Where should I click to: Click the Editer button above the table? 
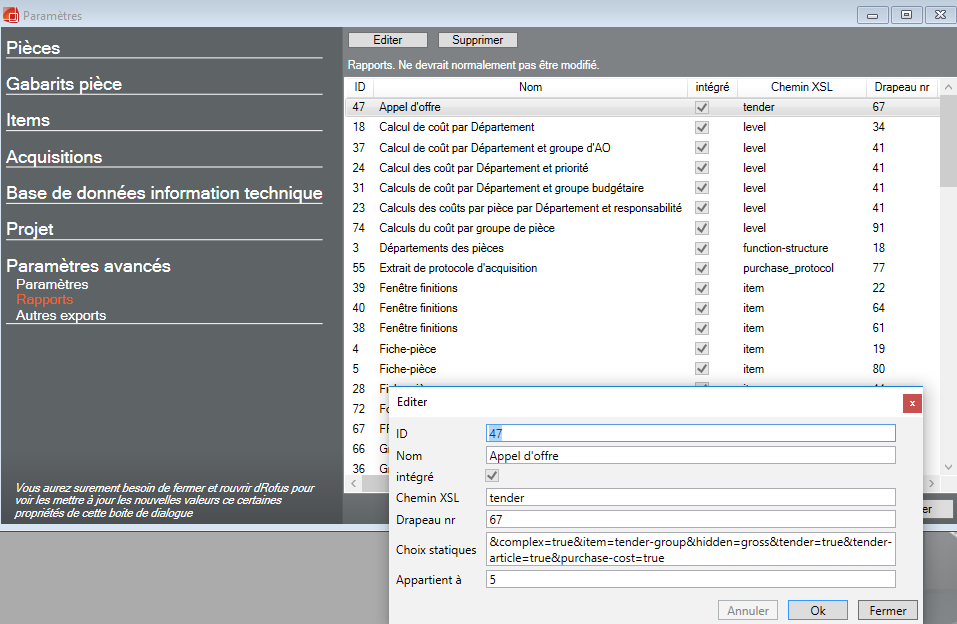tap(387, 40)
